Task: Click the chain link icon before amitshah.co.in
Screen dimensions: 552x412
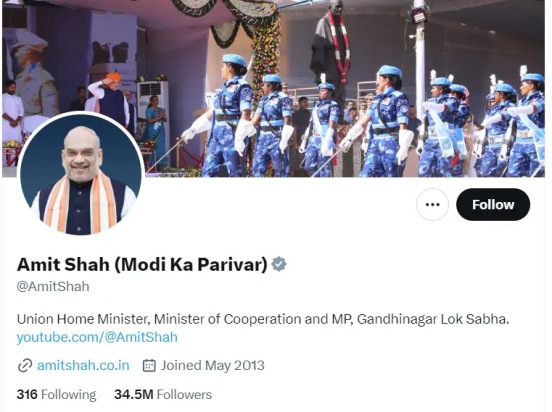Action: pyautogui.click(x=25, y=366)
